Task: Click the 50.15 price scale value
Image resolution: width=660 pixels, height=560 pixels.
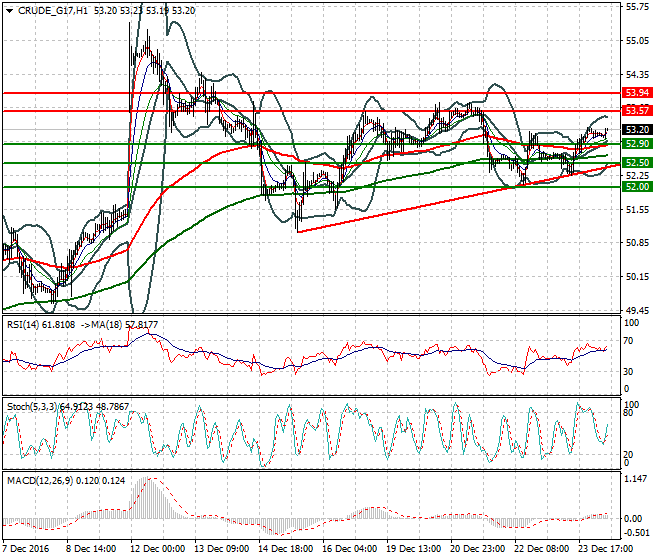Action: click(637, 277)
